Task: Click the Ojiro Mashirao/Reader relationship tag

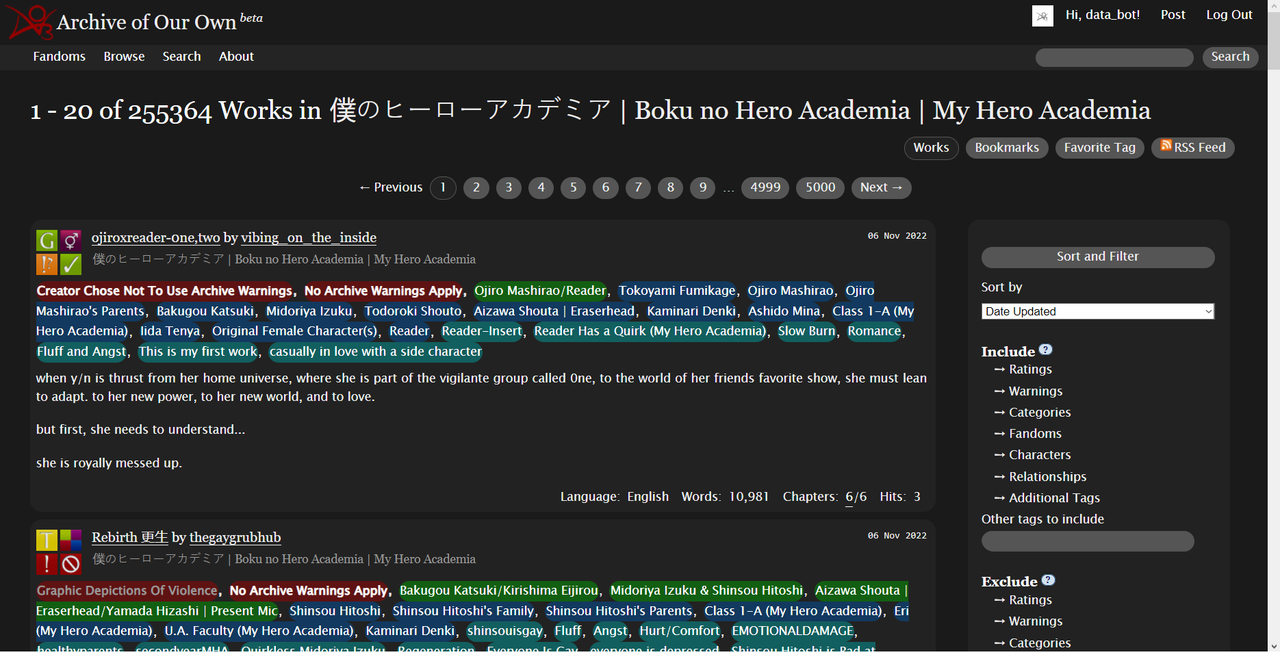Action: tap(540, 290)
